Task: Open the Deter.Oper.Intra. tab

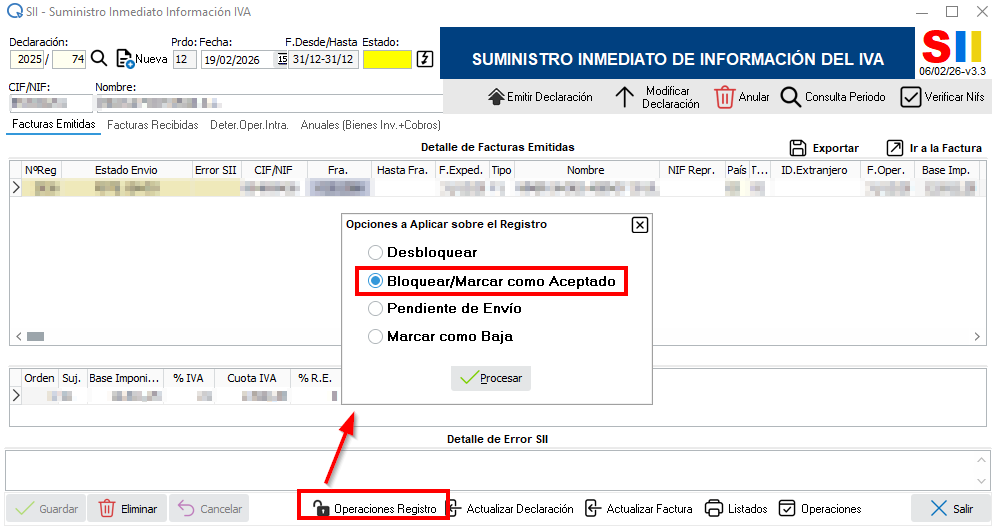Action: 249,125
